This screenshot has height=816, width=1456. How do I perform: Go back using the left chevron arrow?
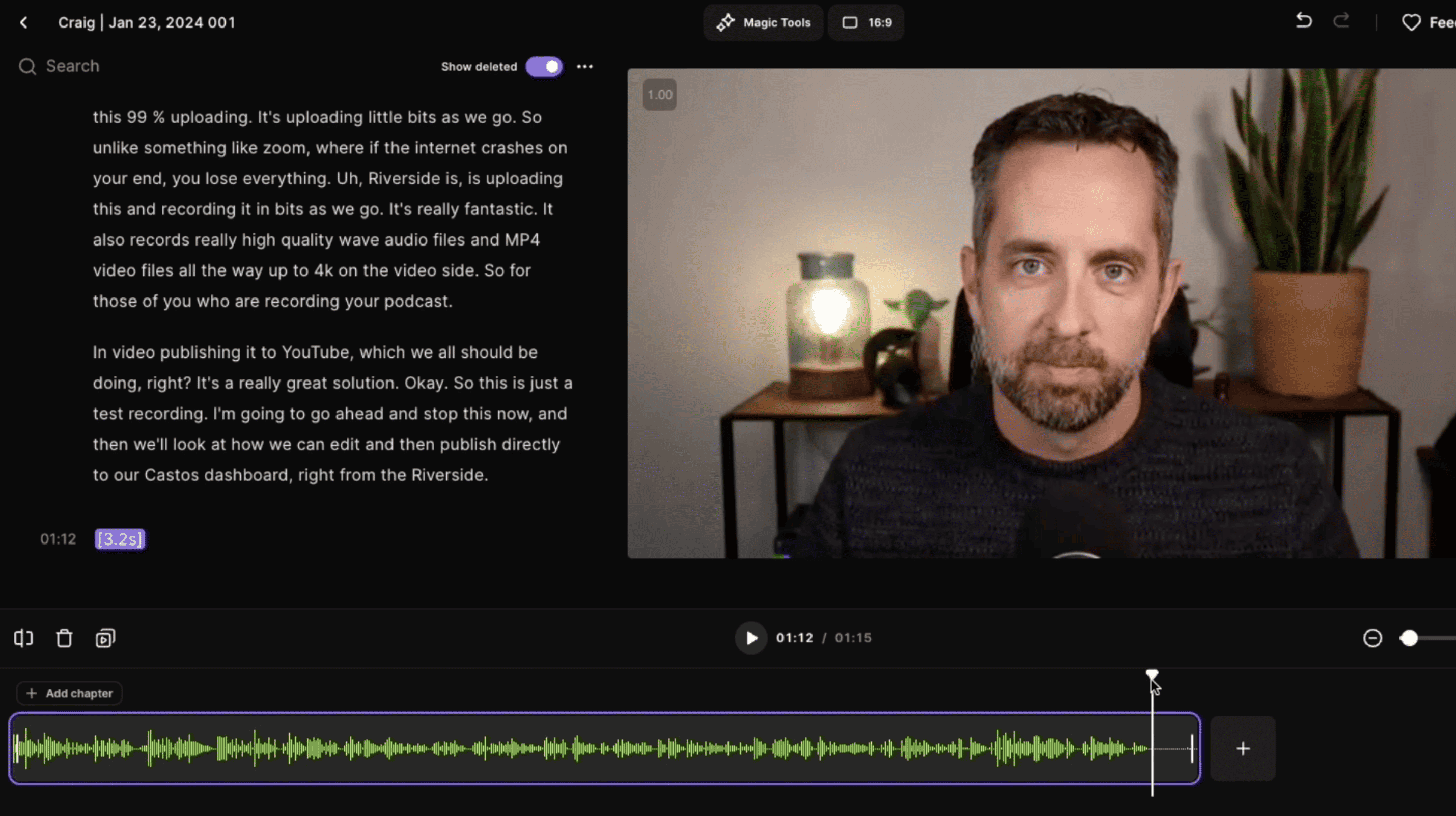point(24,22)
